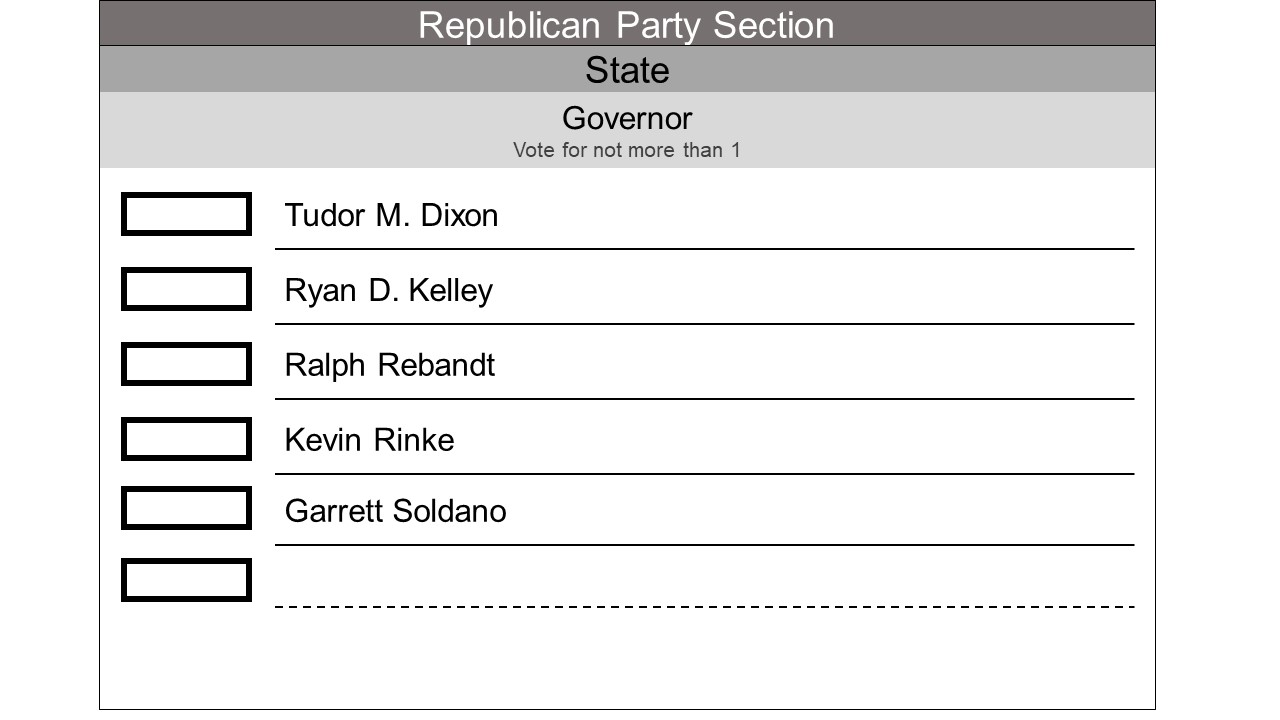Viewport: 1280px width, 720px height.
Task: Tick the box beside Ryan D. Kelley
Action: tap(186, 289)
